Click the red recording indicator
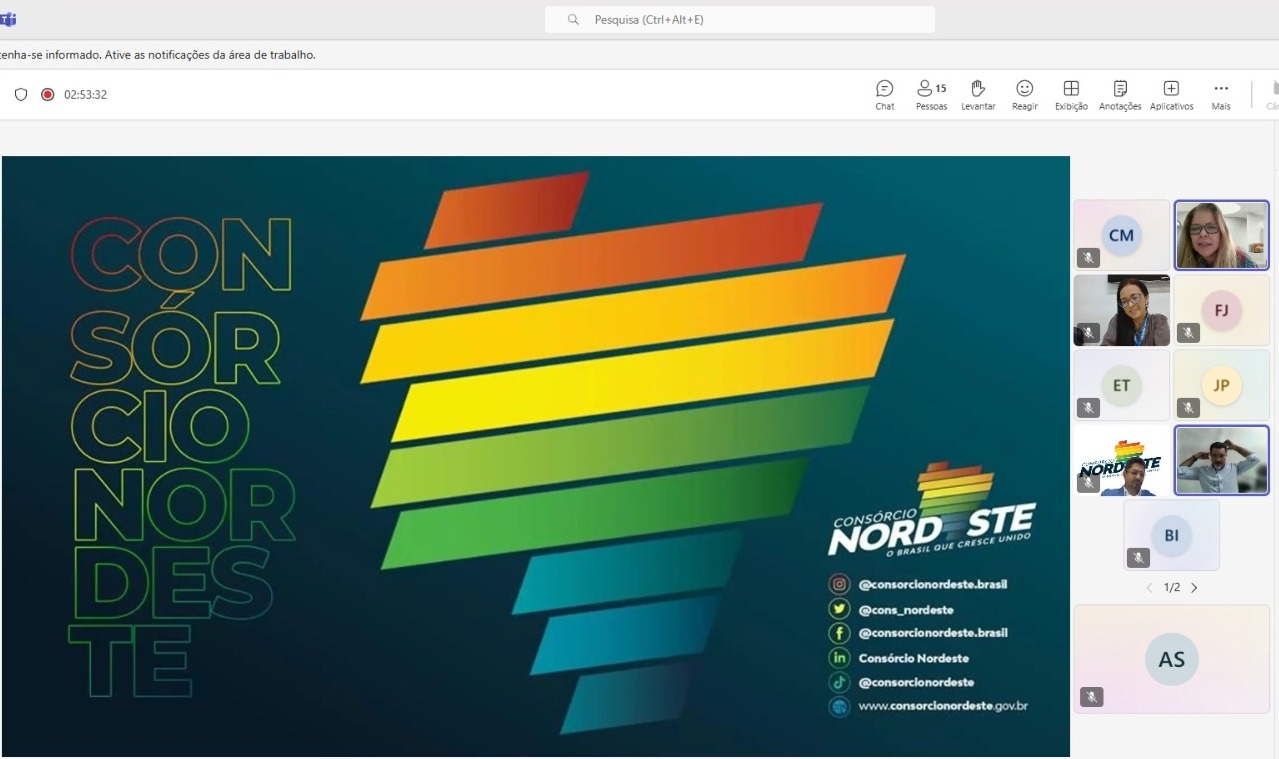 [47, 95]
